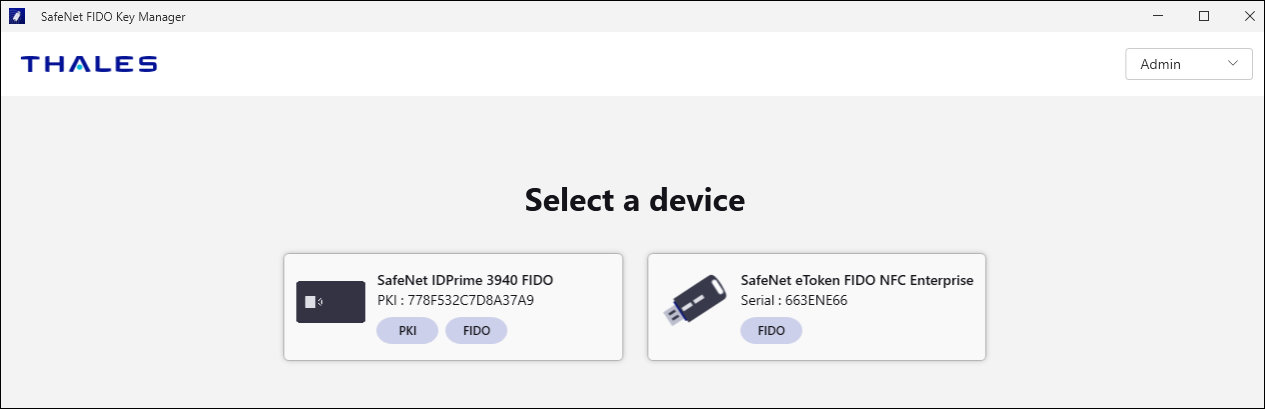Close the FIDO Key Manager window
Screen dimensions: 1265x409
tap(1249, 16)
